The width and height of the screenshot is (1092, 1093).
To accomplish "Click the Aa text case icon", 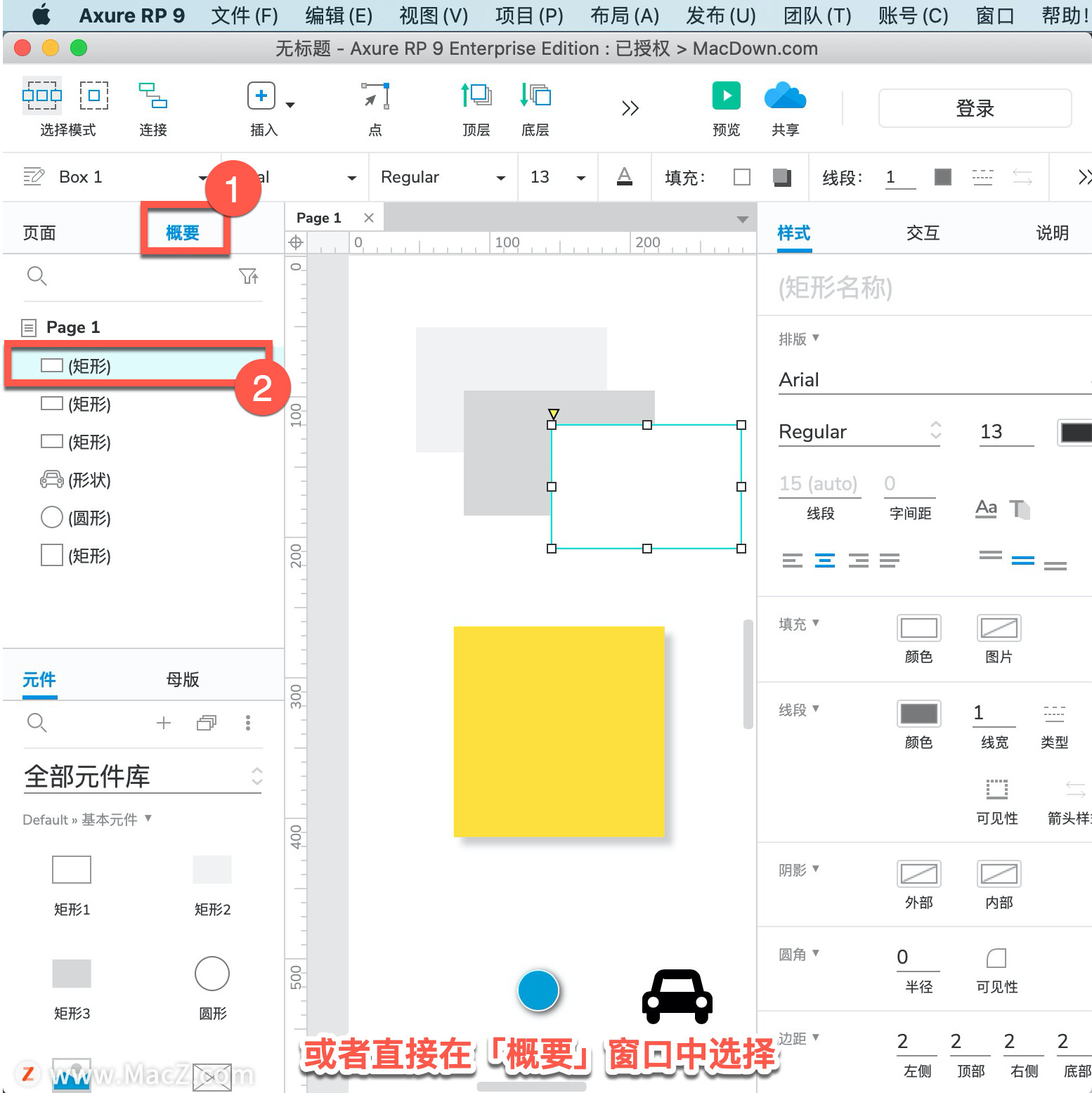I will [x=987, y=508].
